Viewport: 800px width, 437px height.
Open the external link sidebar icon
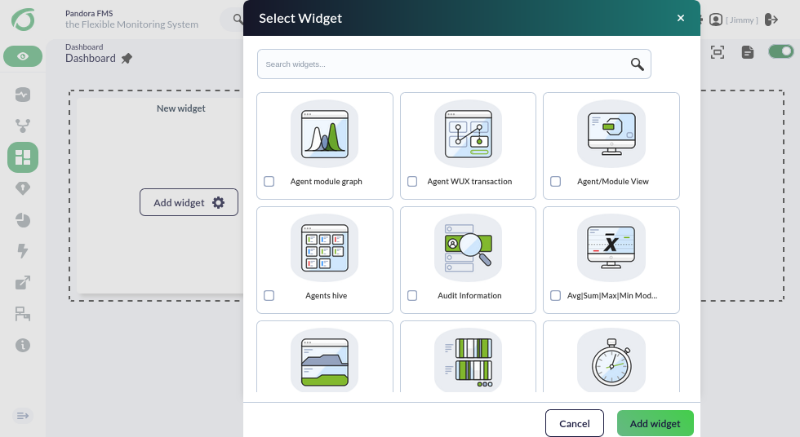coord(22,282)
